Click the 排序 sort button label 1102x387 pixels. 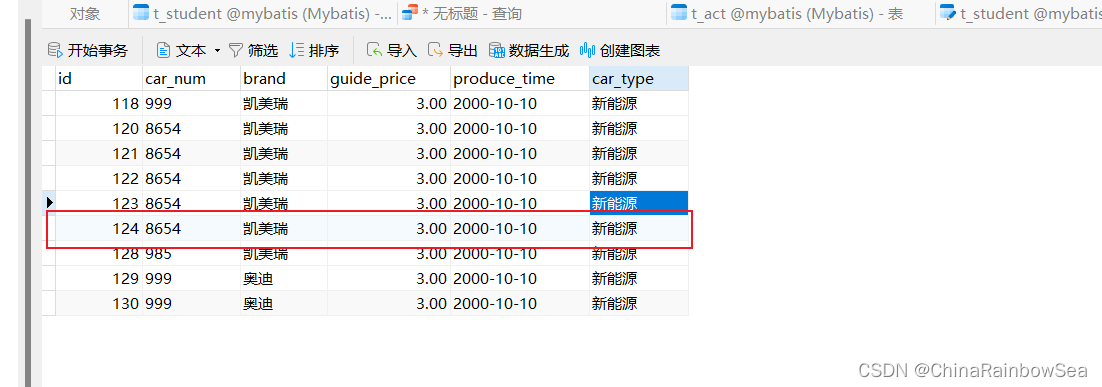click(x=324, y=51)
